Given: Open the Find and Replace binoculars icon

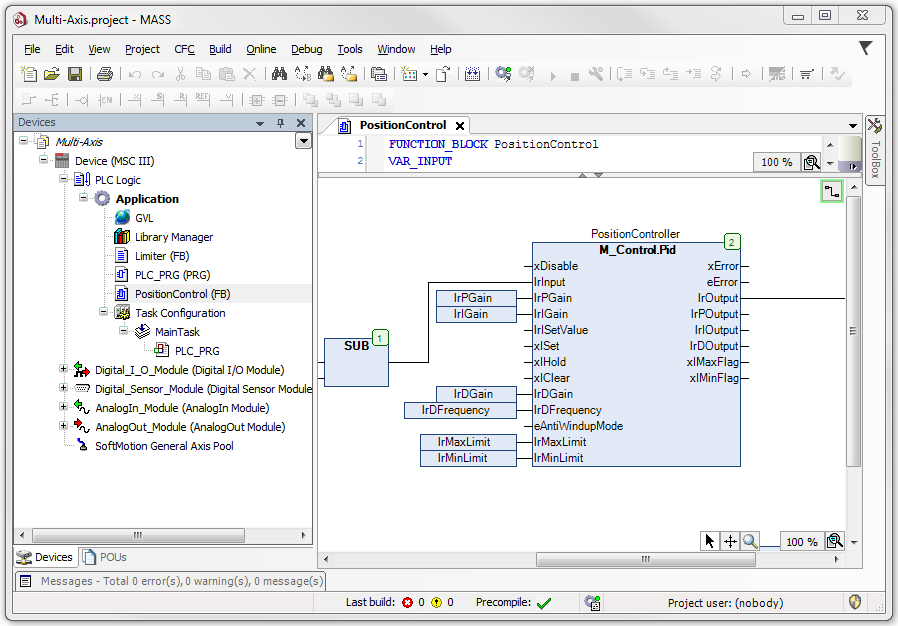Looking at the screenshot, I should pos(277,71).
